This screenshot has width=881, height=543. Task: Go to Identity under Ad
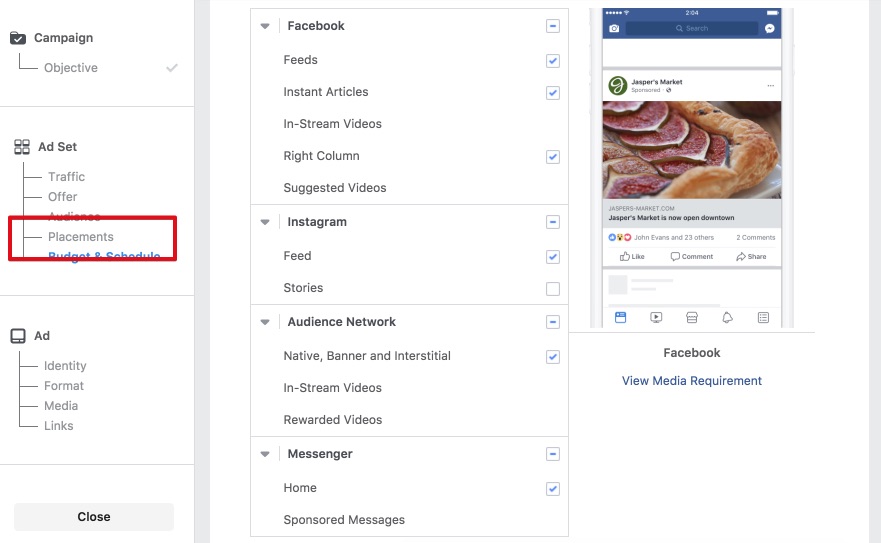coord(65,366)
